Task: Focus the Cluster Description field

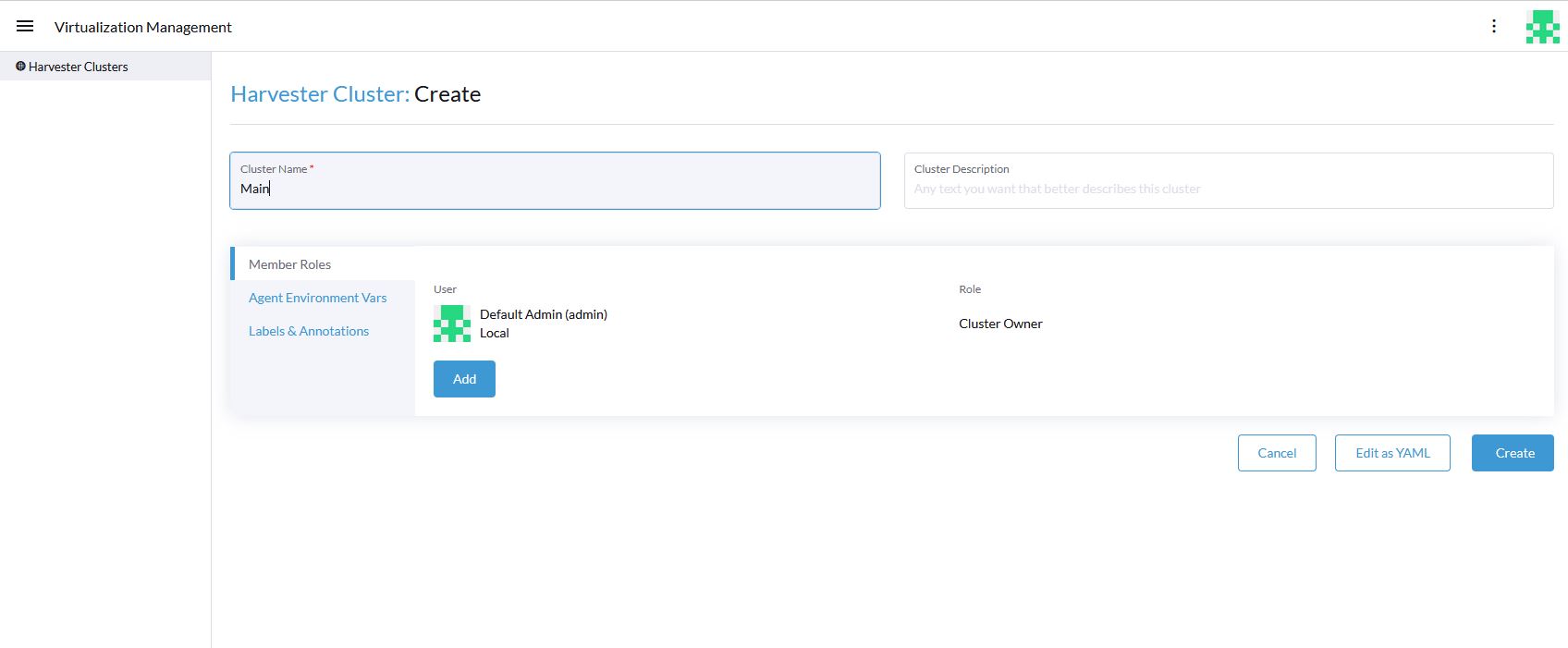Action: point(1229,180)
